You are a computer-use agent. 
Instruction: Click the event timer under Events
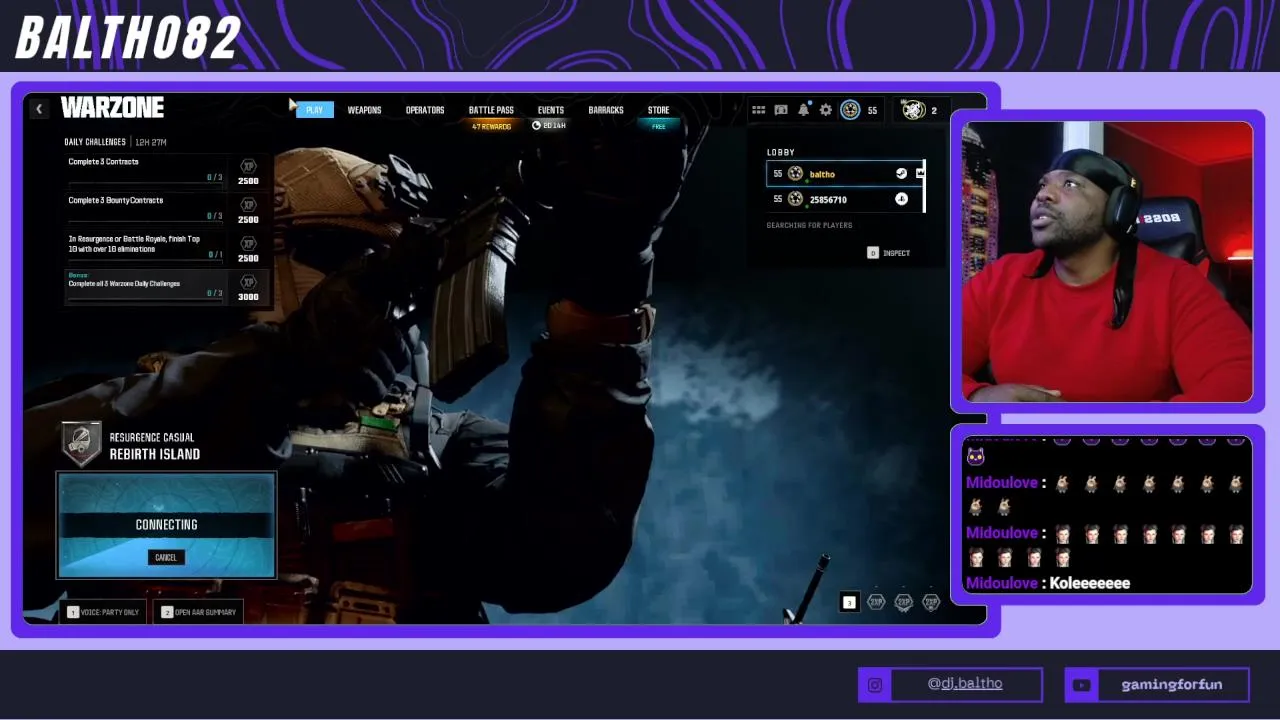click(x=549, y=126)
